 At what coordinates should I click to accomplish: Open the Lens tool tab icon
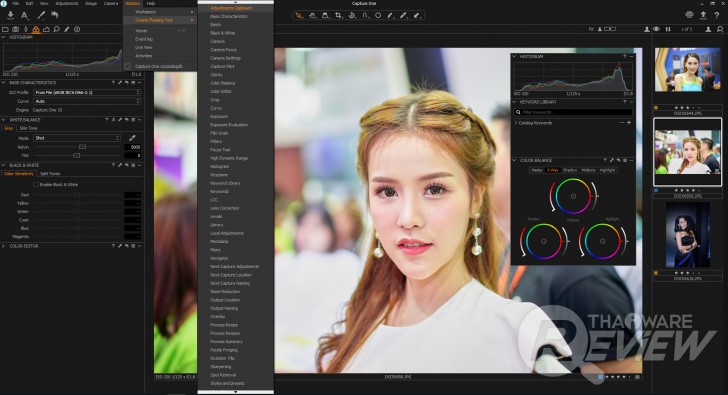point(26,29)
